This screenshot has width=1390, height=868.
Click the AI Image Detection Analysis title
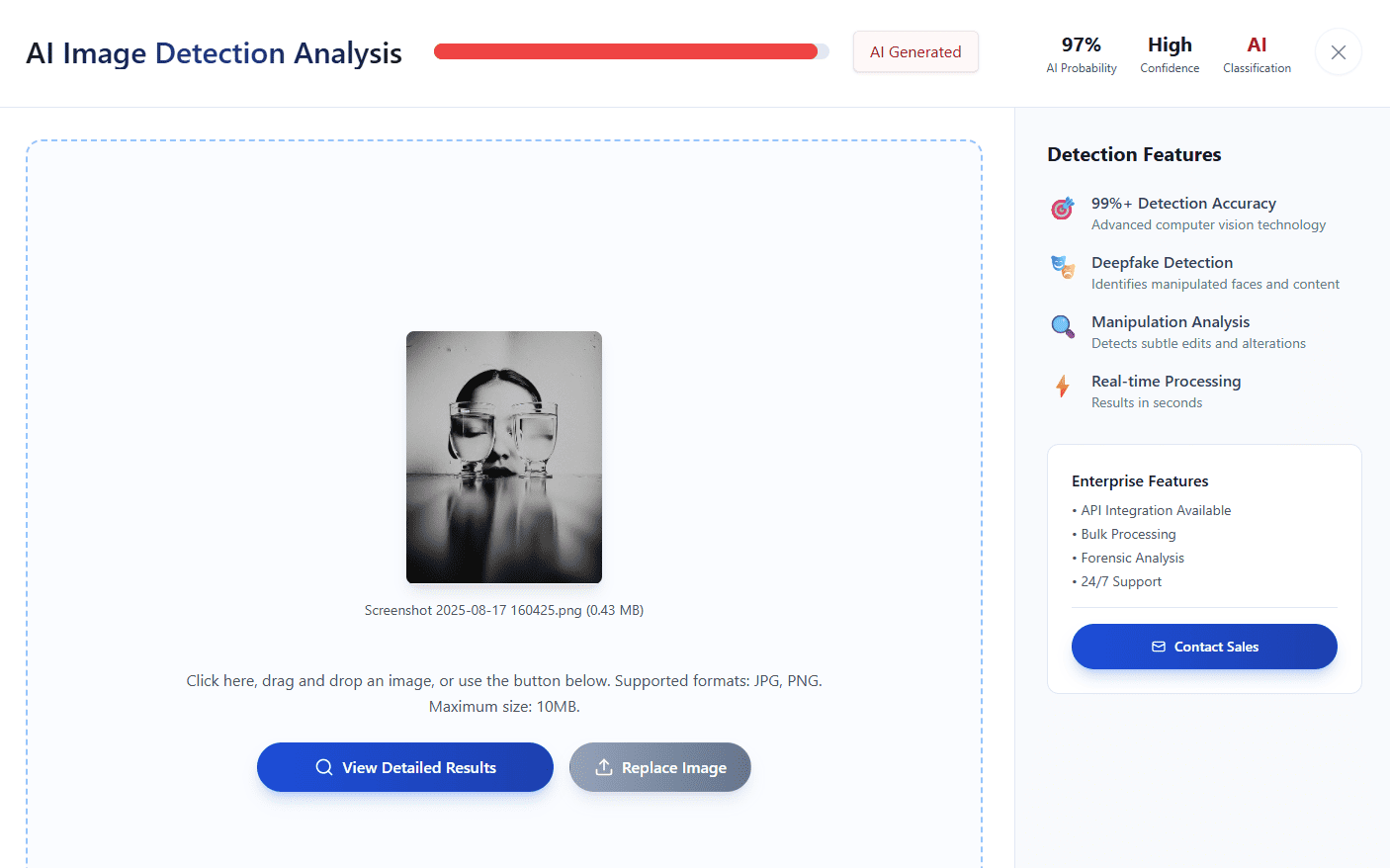coord(214,52)
